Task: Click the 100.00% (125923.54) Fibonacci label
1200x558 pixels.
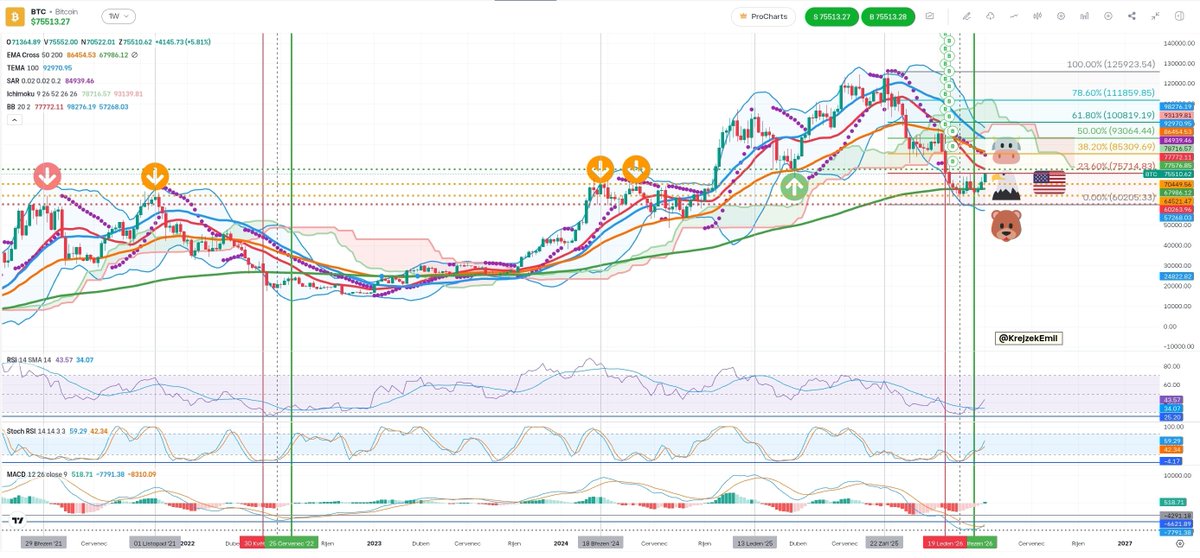Action: (1112, 64)
